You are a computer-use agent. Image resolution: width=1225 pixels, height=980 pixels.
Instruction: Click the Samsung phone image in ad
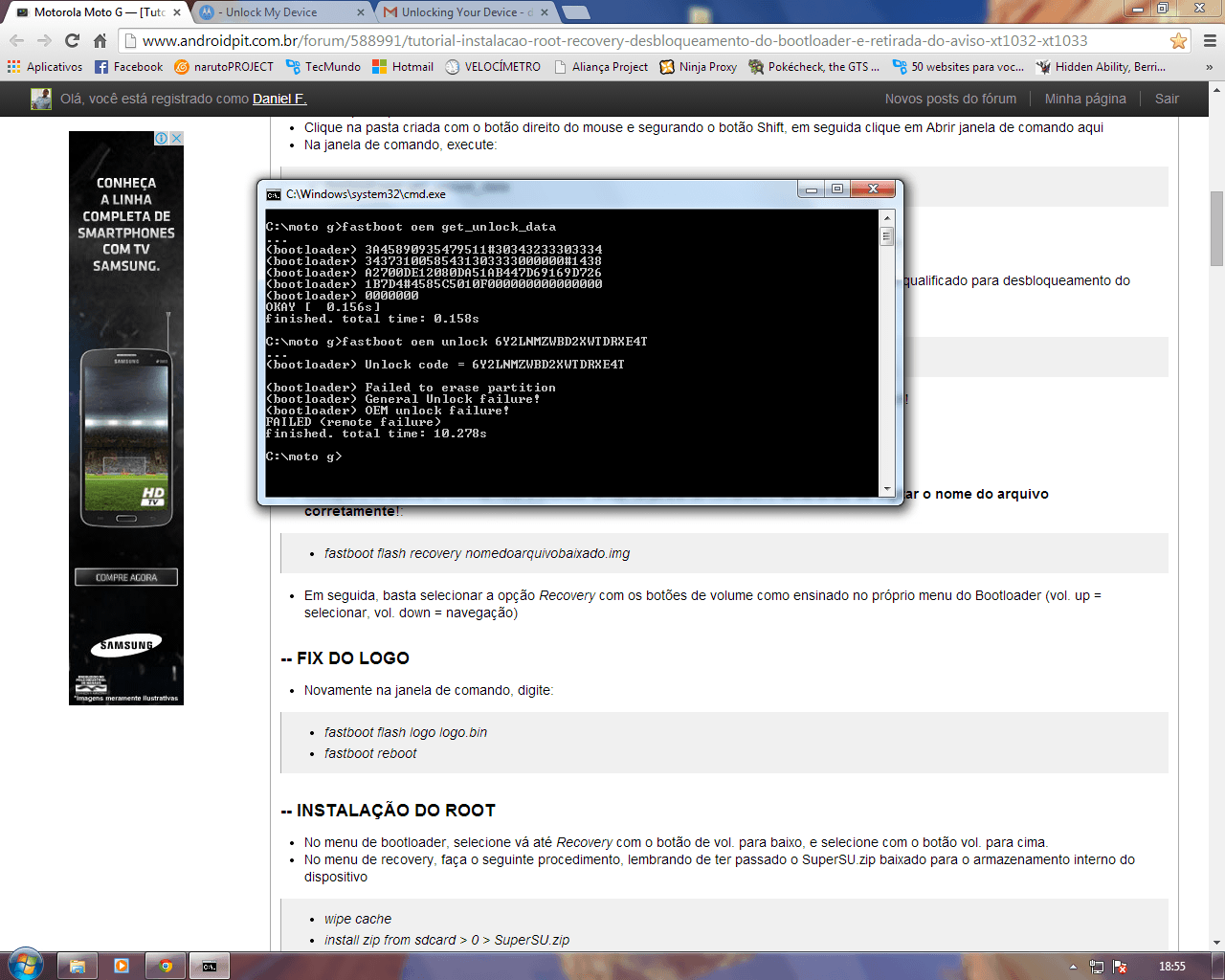tap(126, 438)
